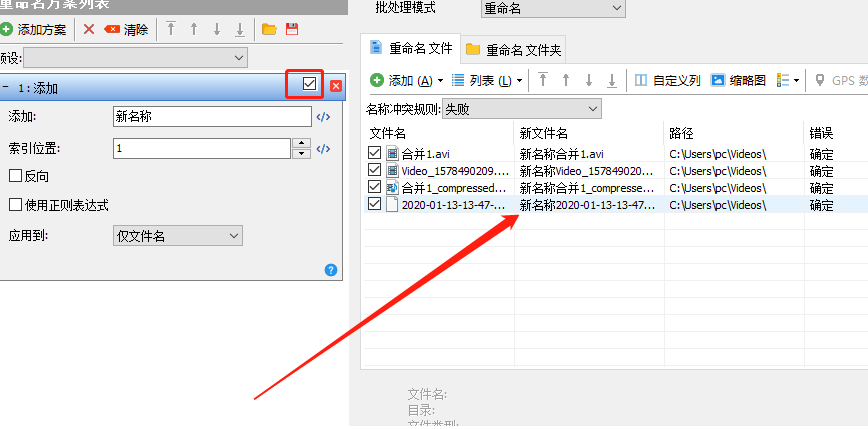Move file to top in file list toolbar

point(543,80)
